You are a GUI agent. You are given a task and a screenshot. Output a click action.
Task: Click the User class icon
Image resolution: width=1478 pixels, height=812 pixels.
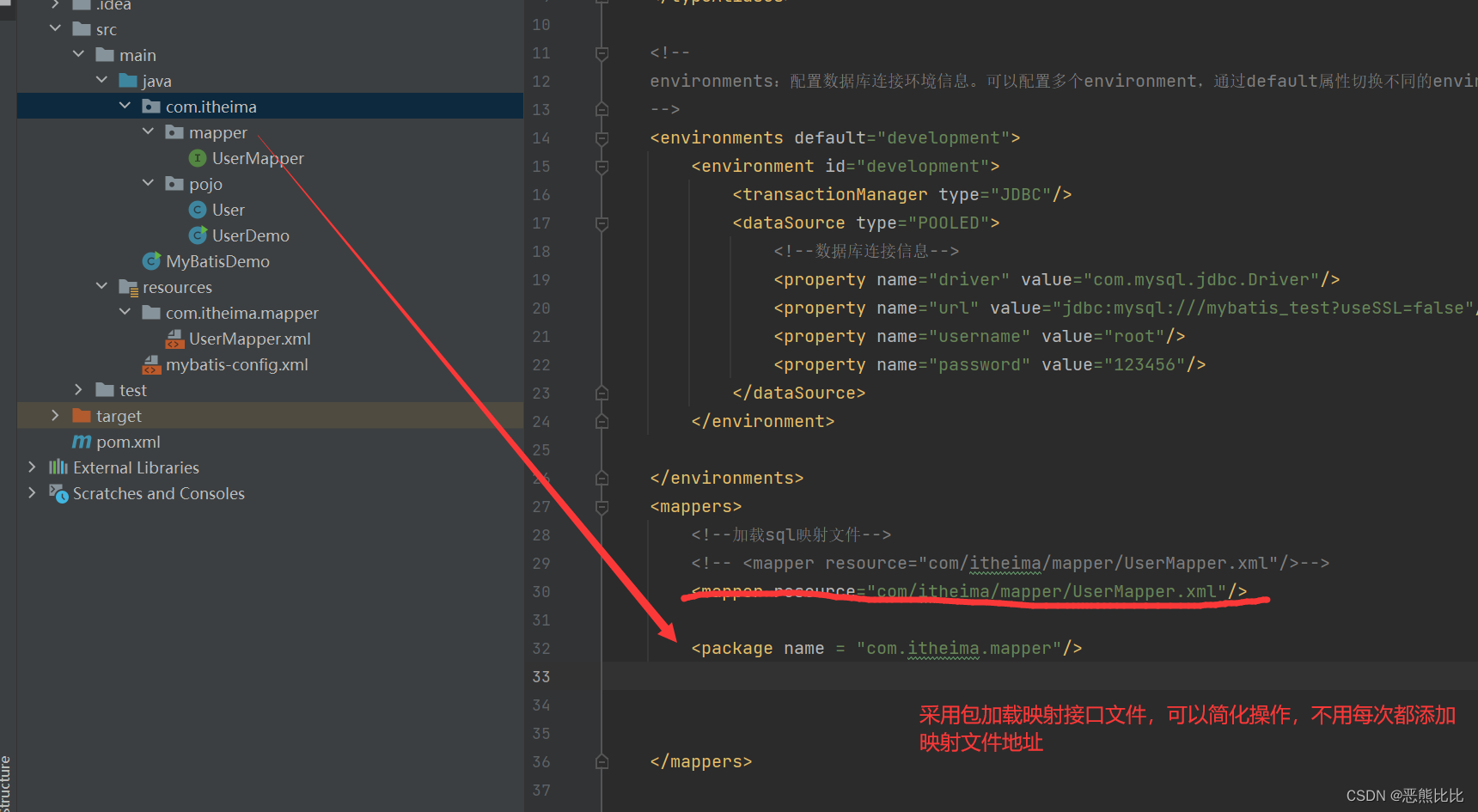198,210
